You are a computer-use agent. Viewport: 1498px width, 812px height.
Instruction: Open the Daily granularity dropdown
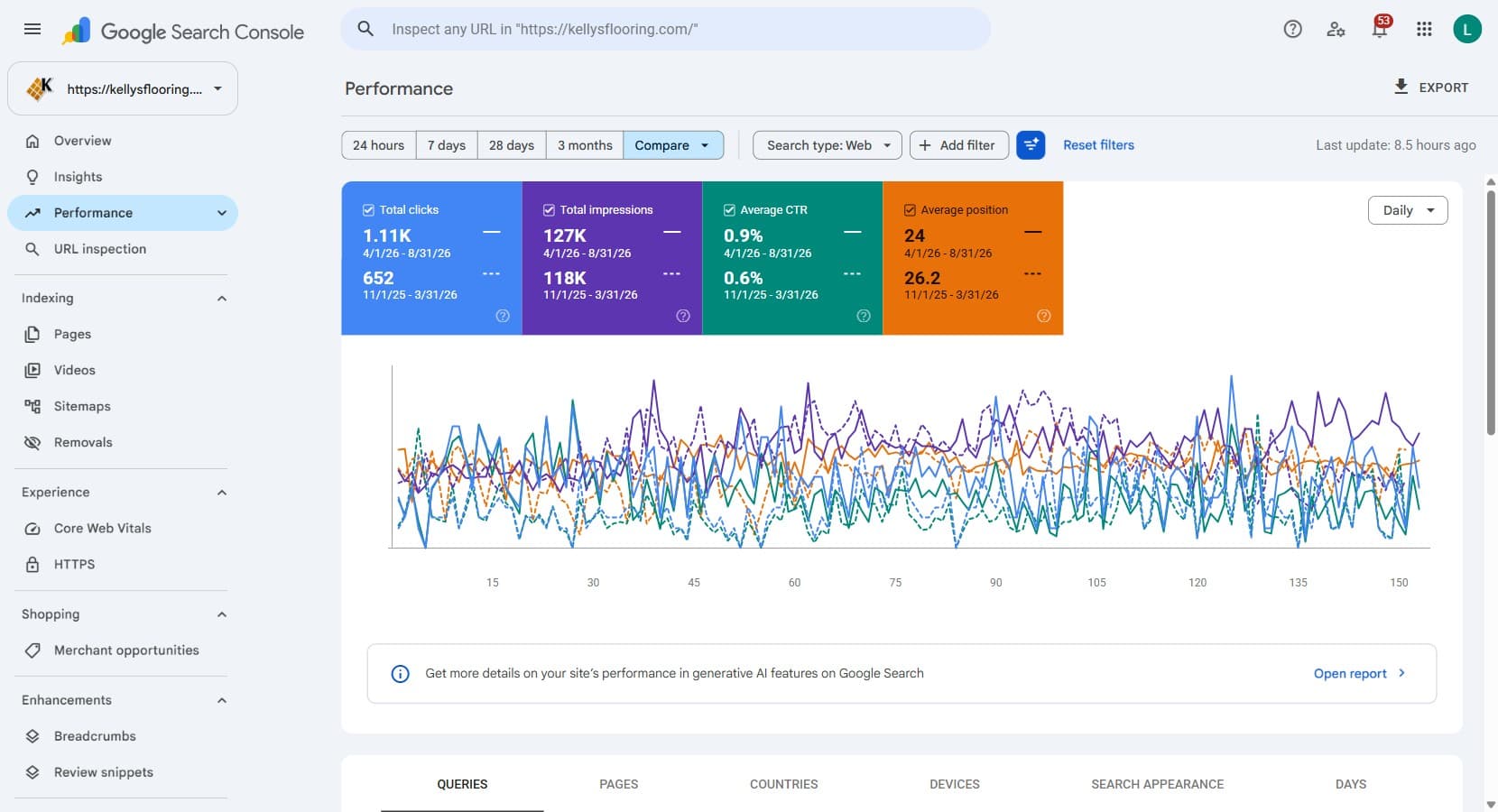coord(1408,210)
